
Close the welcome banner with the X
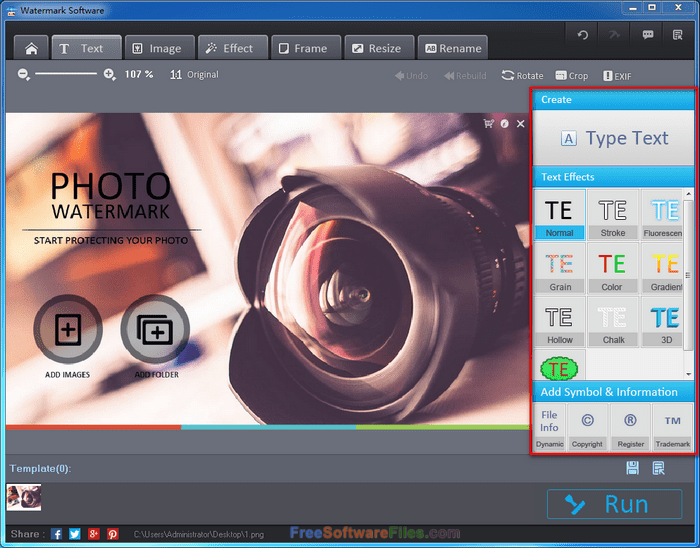[x=521, y=124]
